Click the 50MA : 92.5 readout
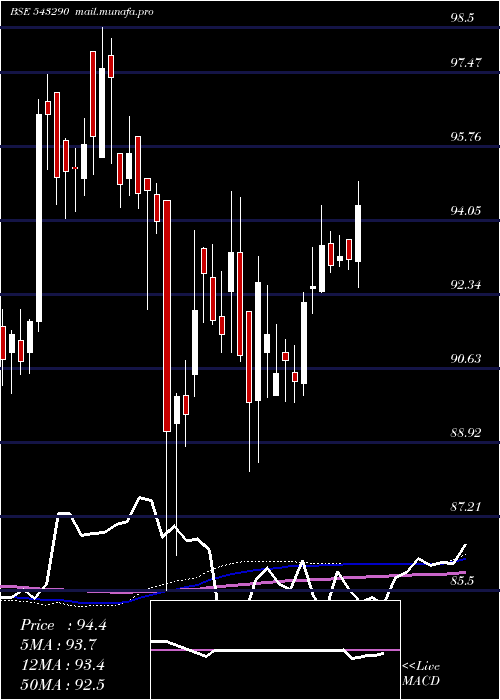Image resolution: width=500 pixels, height=700 pixels. pyautogui.click(x=63, y=684)
